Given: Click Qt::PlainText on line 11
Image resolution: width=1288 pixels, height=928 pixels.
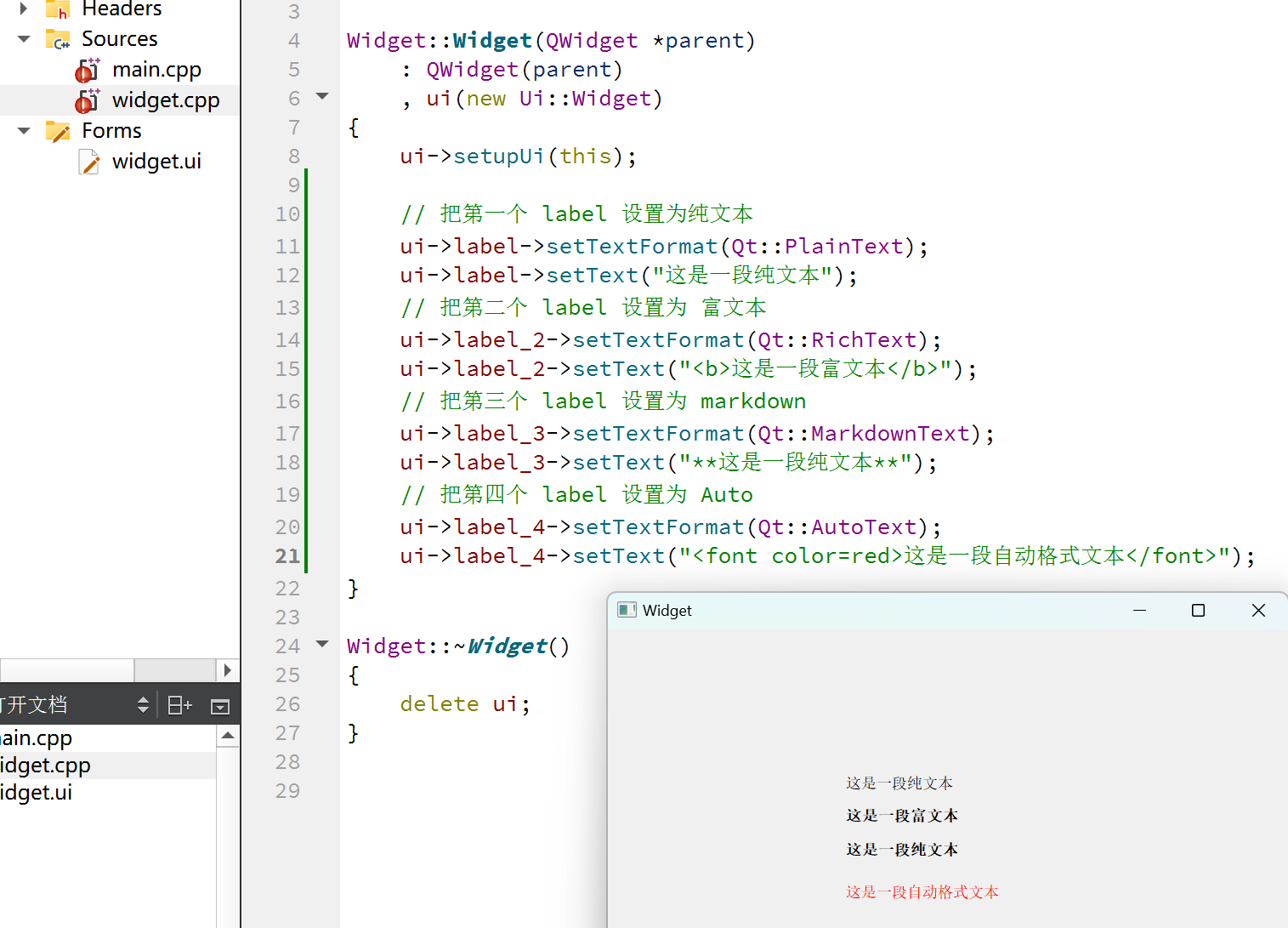Looking at the screenshot, I should tap(817, 247).
